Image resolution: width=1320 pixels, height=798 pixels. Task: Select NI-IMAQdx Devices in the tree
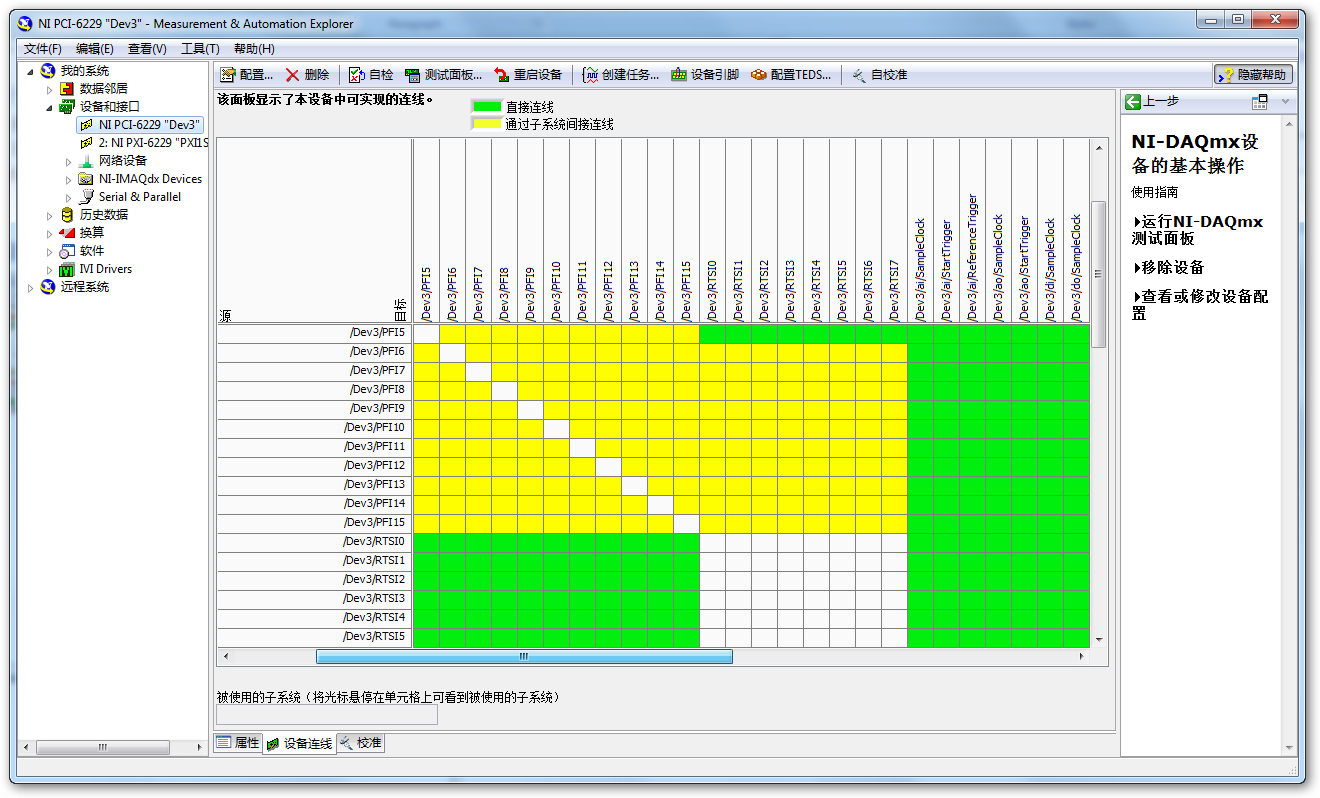tap(150, 179)
